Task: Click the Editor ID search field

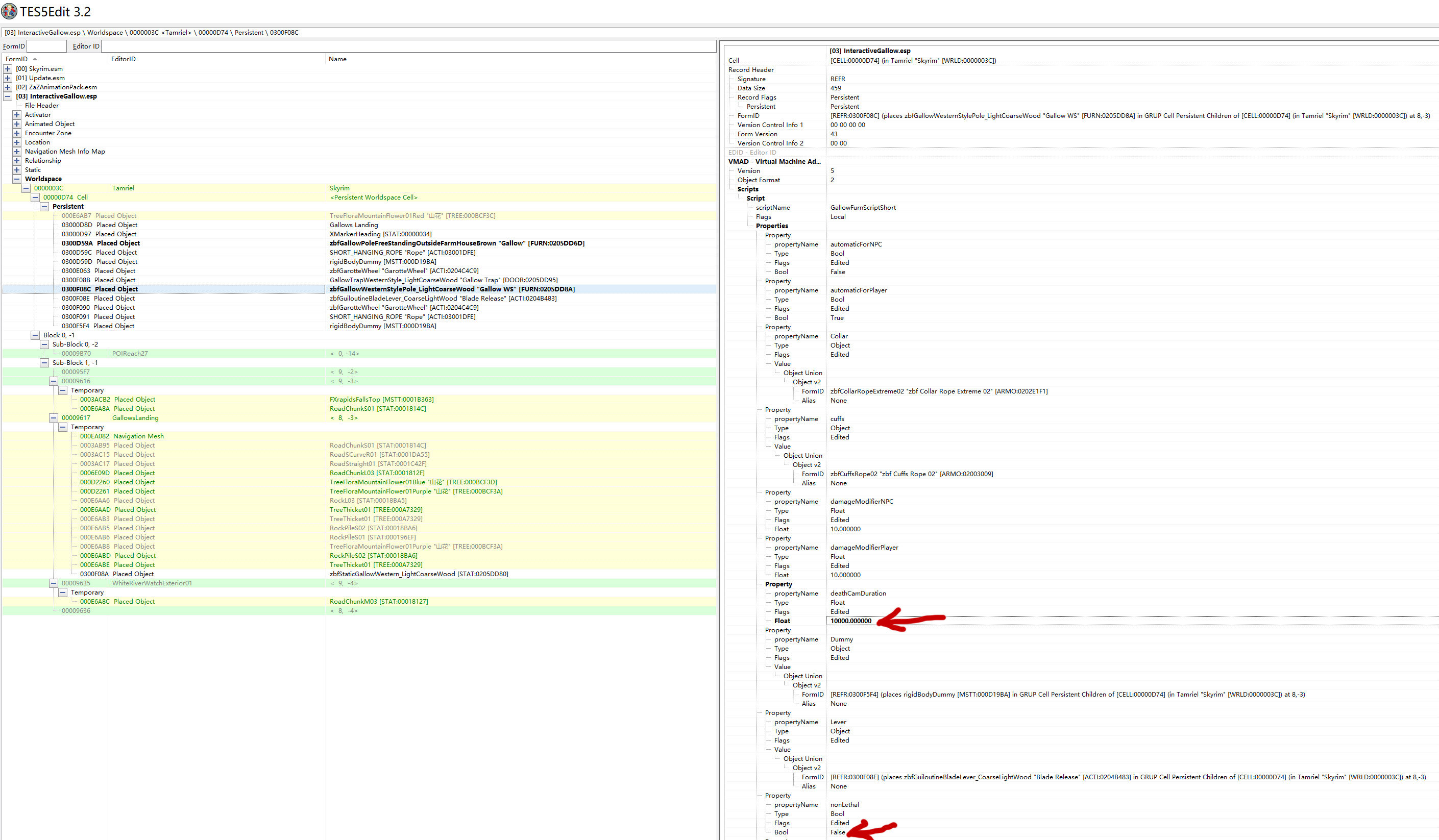Action: pos(408,46)
